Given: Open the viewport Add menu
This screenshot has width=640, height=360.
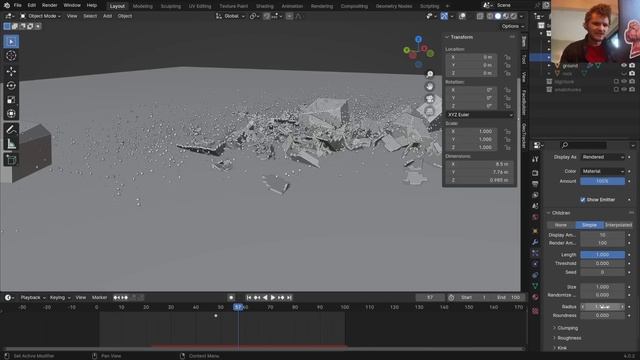Looking at the screenshot, I should click(x=107, y=16).
